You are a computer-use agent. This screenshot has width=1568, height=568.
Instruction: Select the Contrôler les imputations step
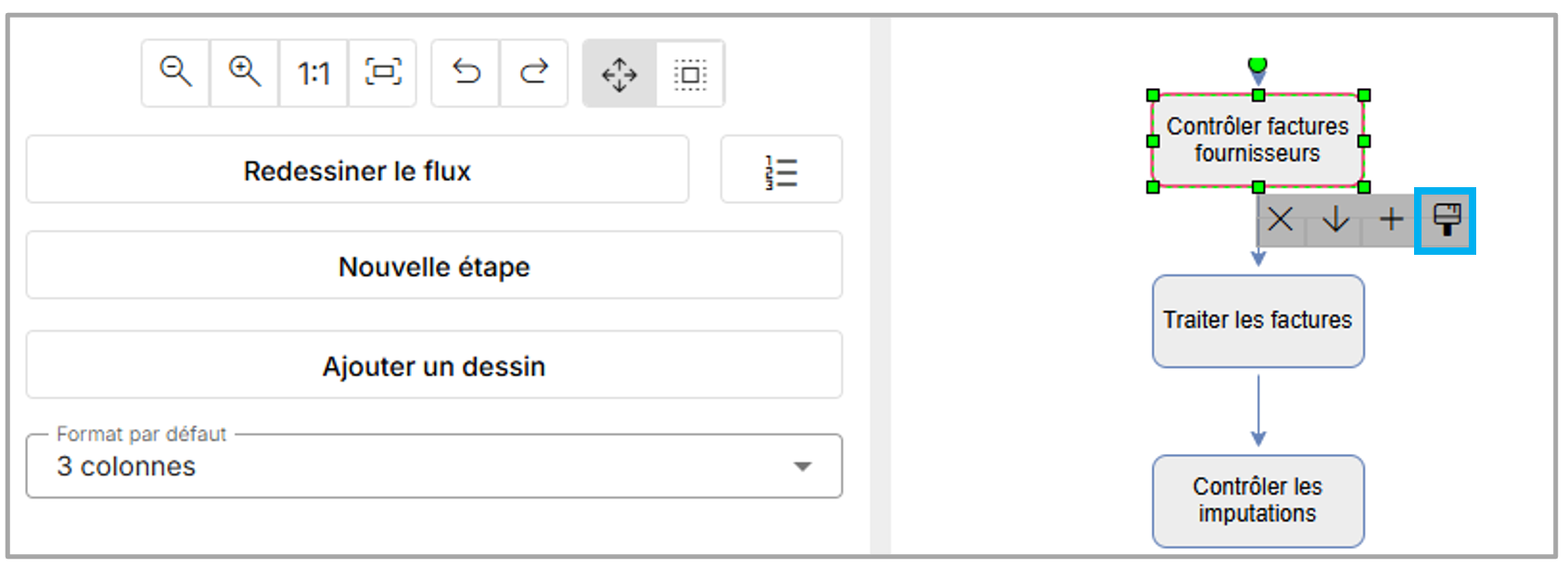[1257, 500]
